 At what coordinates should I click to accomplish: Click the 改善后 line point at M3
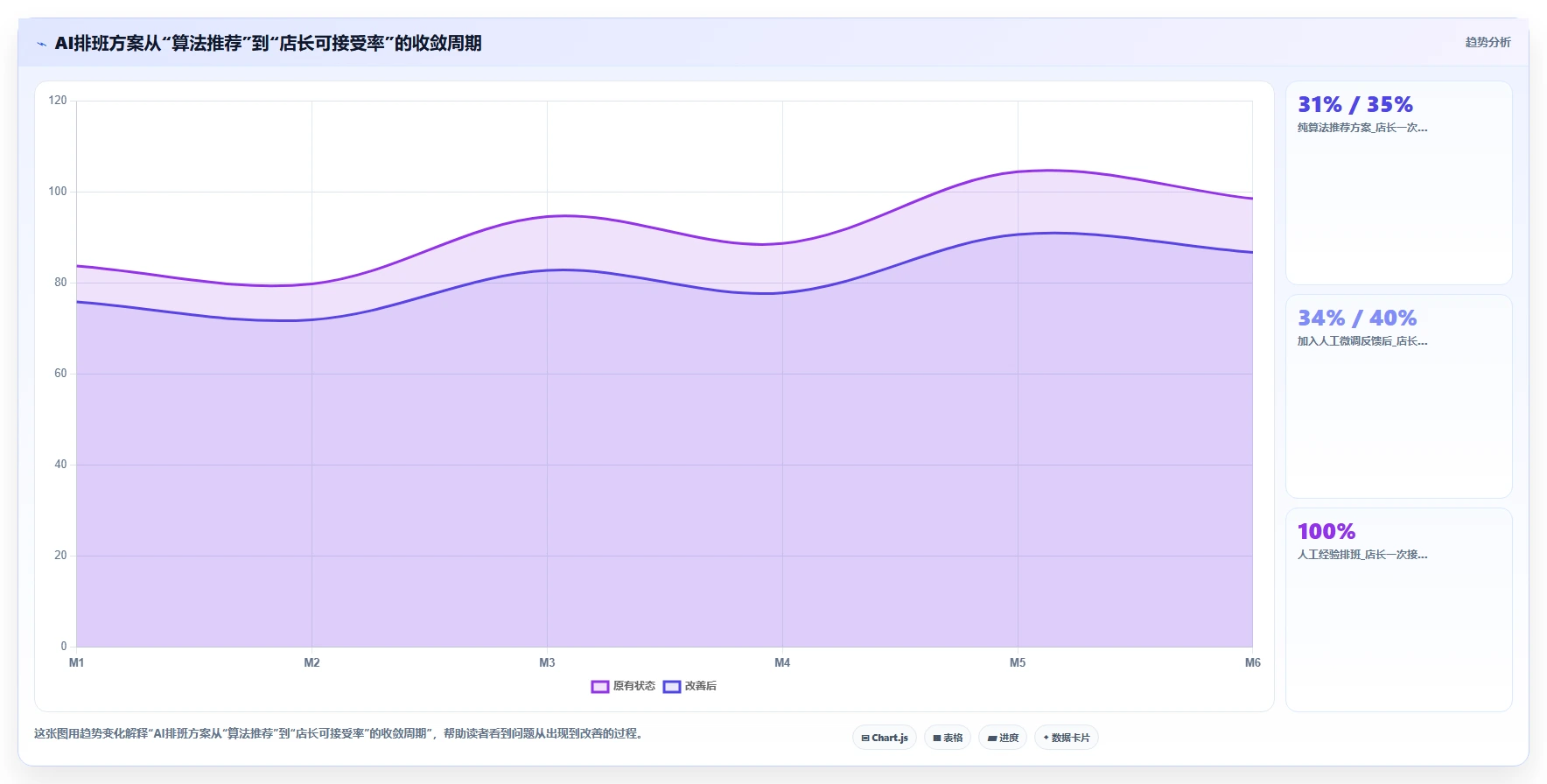pos(547,270)
